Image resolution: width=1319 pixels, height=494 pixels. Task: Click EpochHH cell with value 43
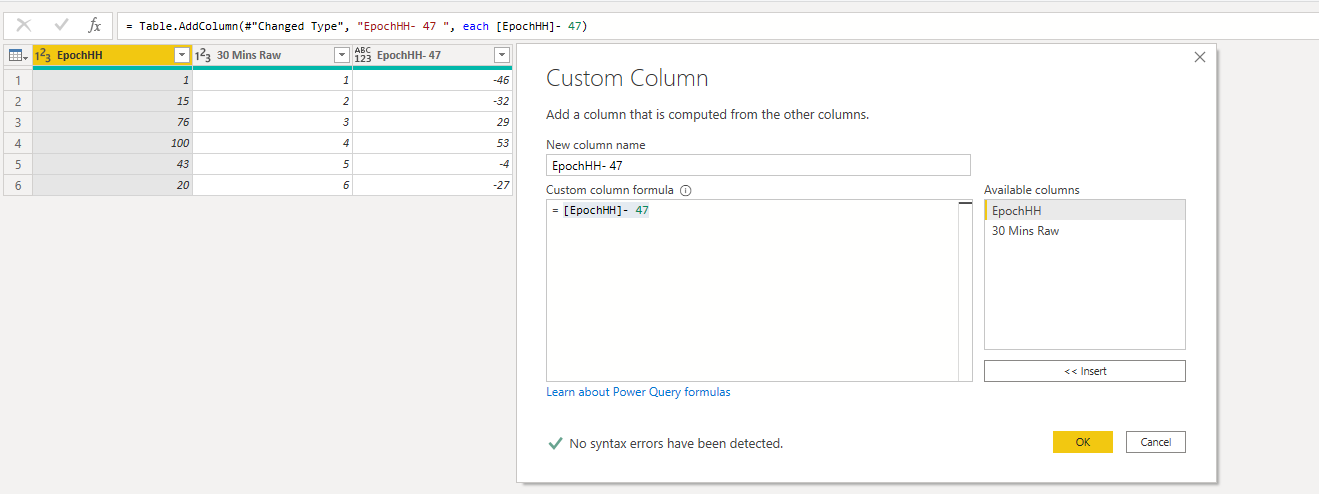113,163
